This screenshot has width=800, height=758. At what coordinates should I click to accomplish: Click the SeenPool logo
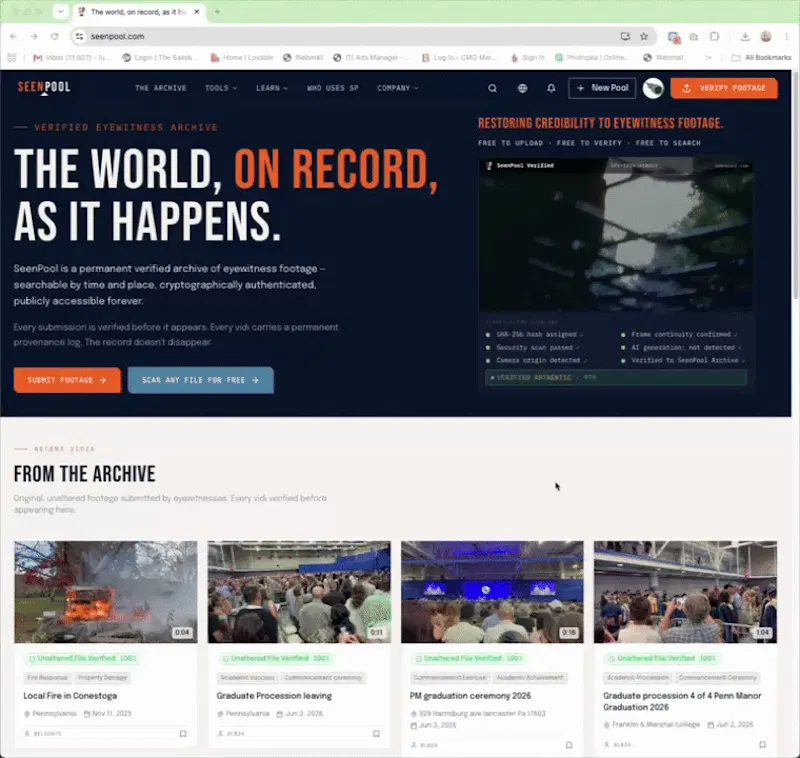coord(44,87)
